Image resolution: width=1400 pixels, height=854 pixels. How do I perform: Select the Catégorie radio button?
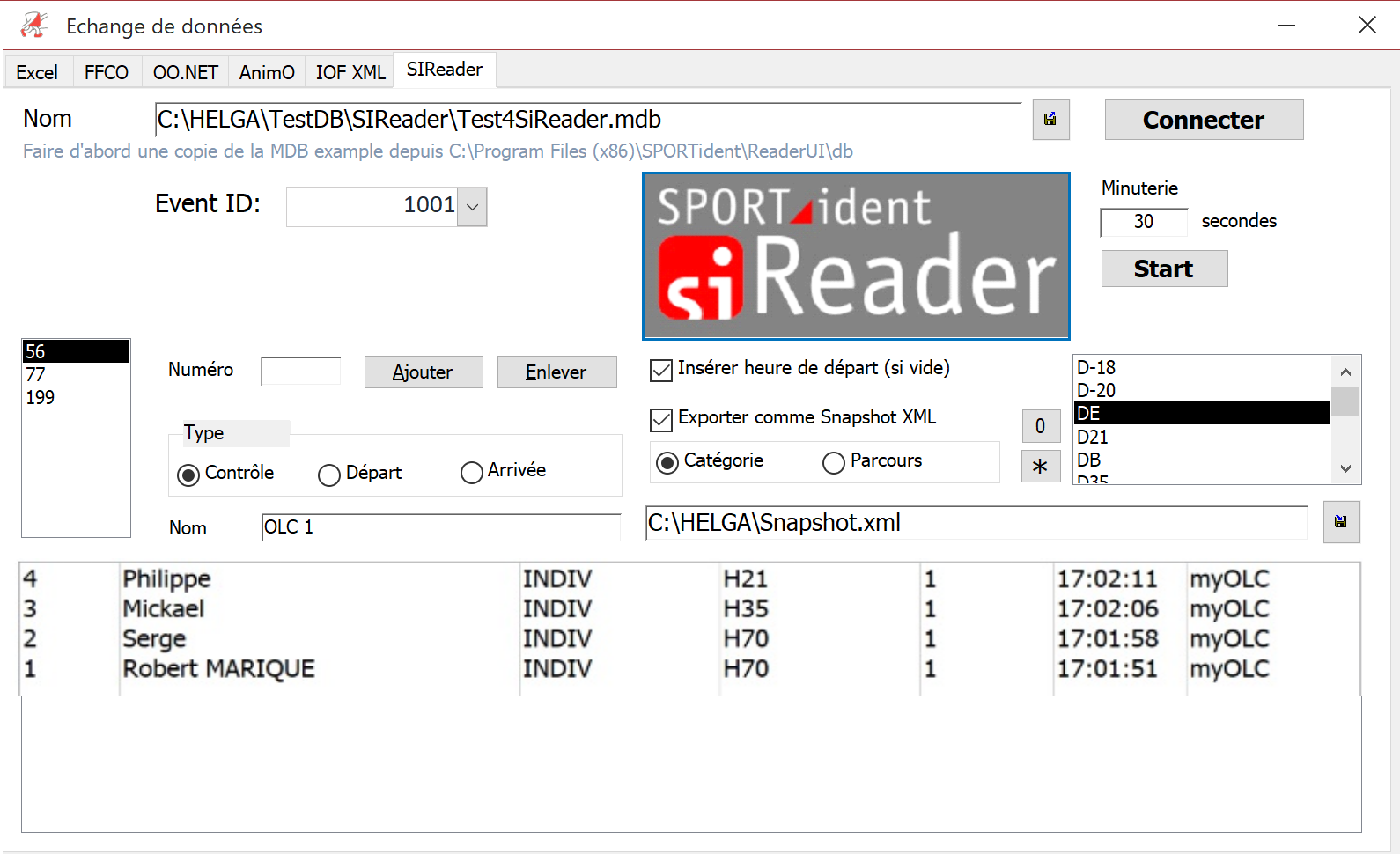pos(667,463)
